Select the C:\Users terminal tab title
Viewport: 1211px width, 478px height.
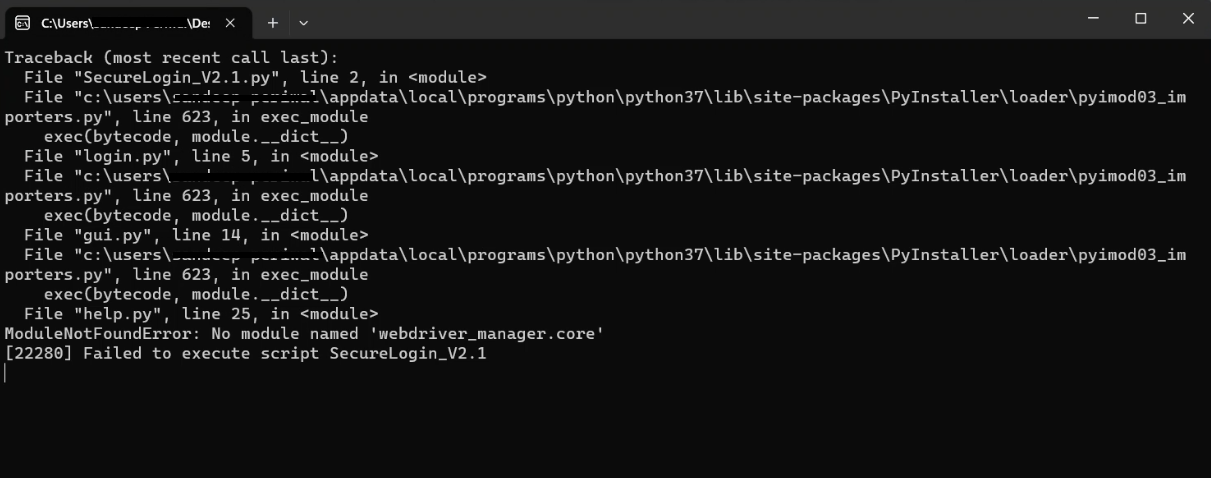125,22
